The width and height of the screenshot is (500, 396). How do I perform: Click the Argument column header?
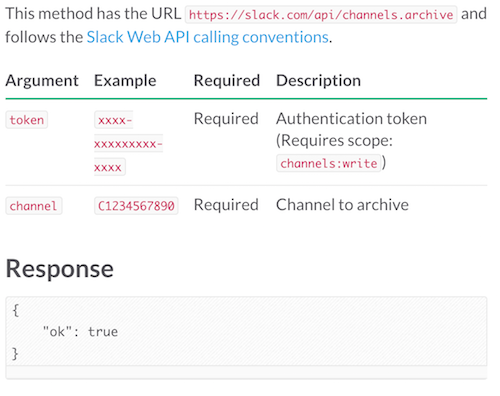42,81
